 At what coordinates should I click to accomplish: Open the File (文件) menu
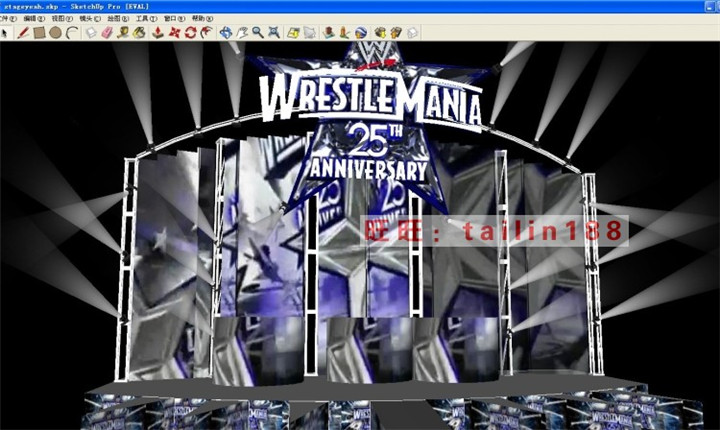click(x=8, y=18)
